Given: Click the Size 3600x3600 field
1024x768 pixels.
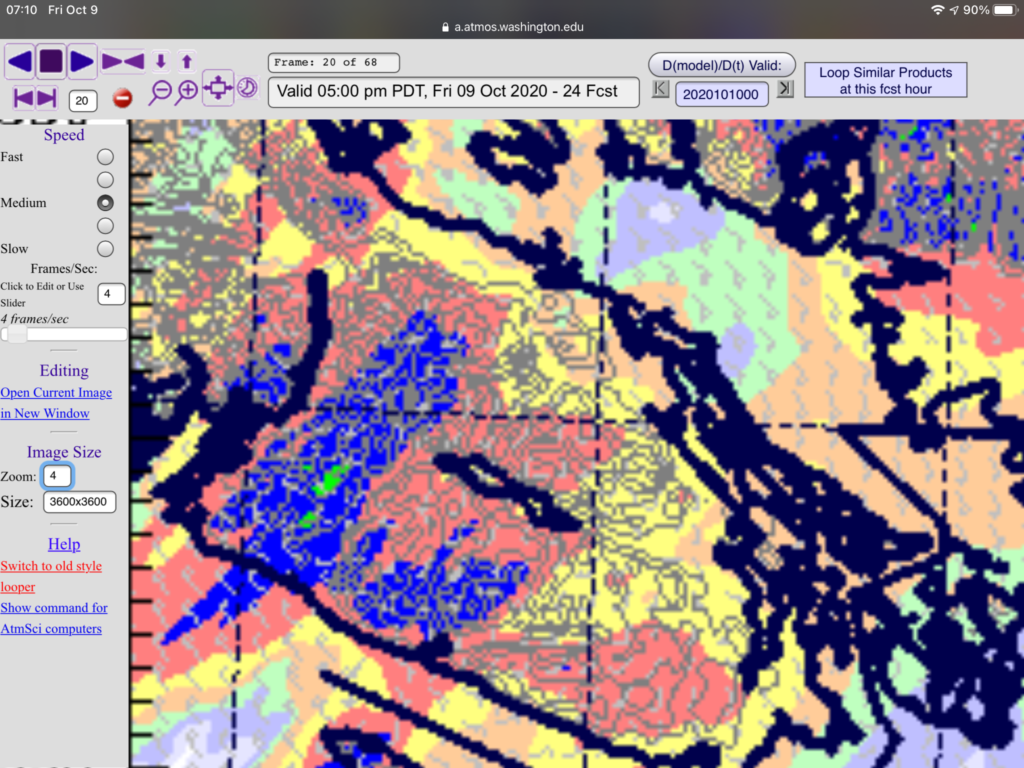Looking at the screenshot, I should [79, 502].
